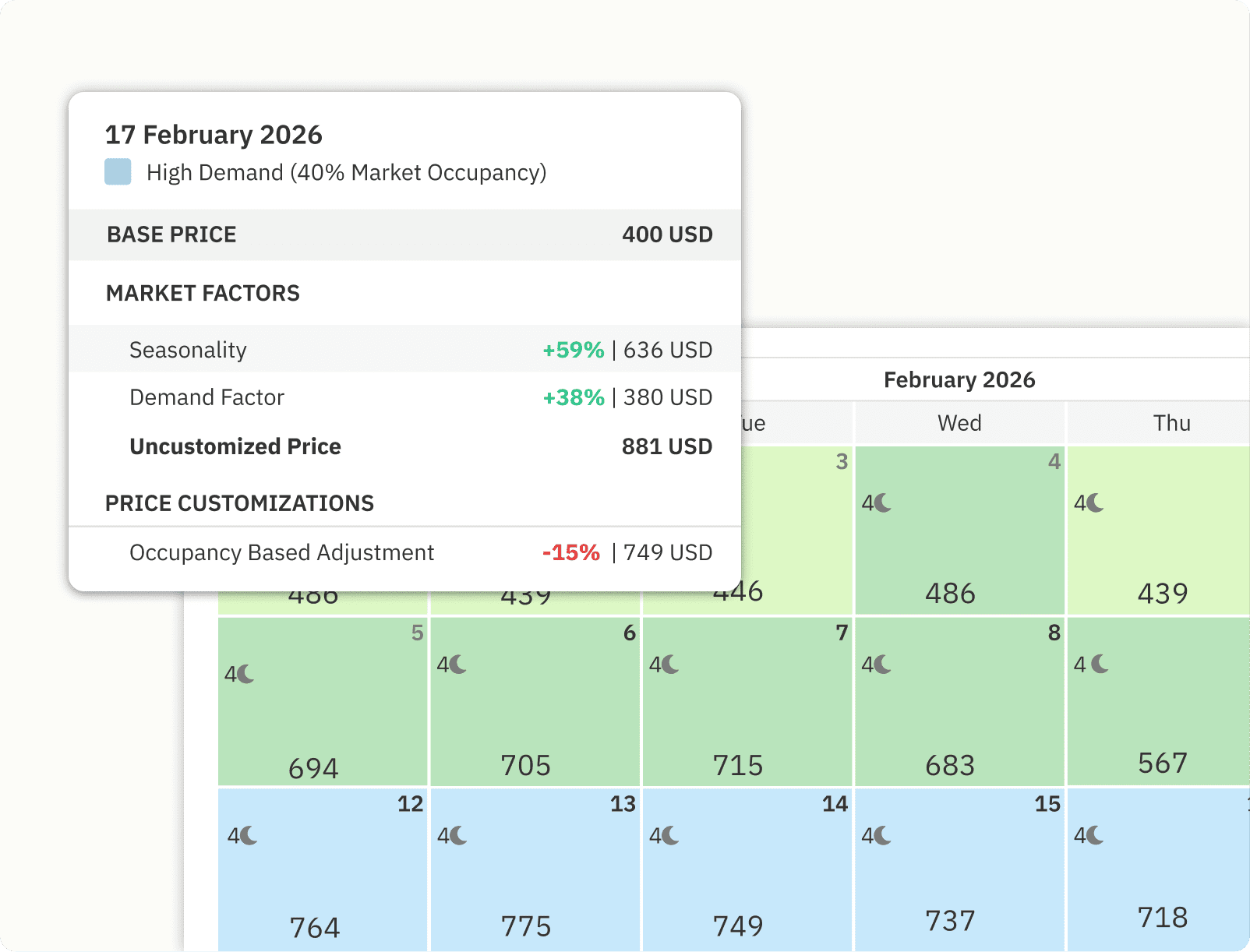The height and width of the screenshot is (952, 1250).
Task: Open the 17 February 2026 heading
Action: point(214,134)
